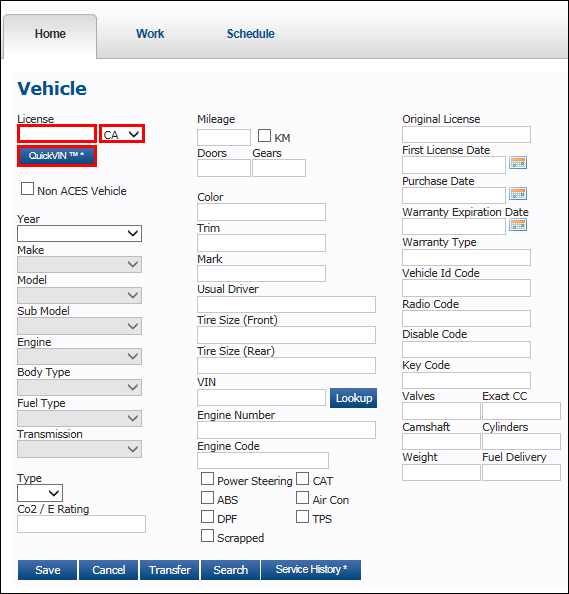Image resolution: width=569 pixels, height=594 pixels.
Task: Click the Radio Code field
Action: 466,319
